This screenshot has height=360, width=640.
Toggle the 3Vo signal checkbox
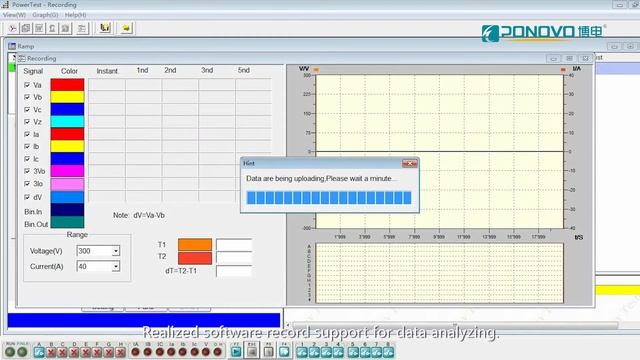tap(27, 171)
